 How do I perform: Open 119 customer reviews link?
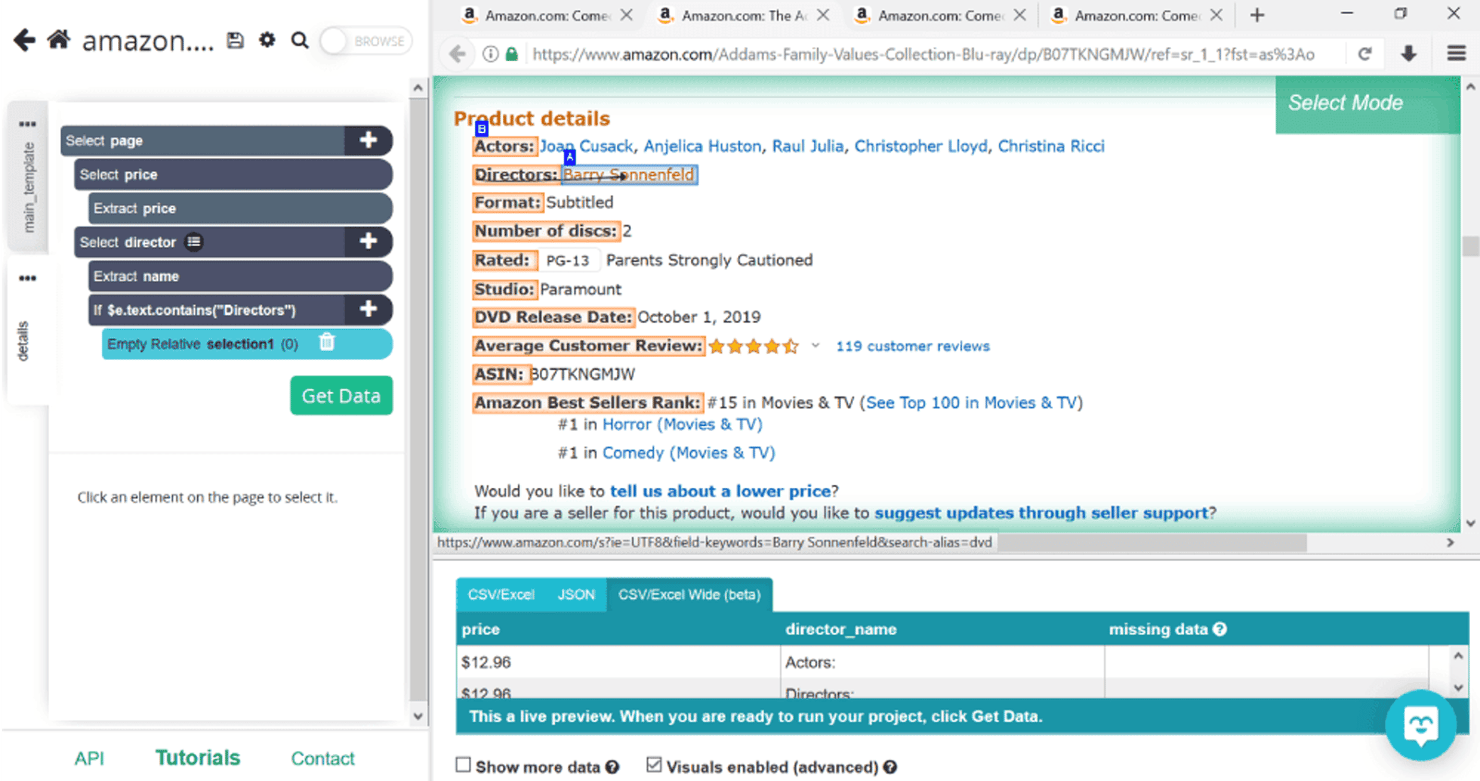pos(913,346)
